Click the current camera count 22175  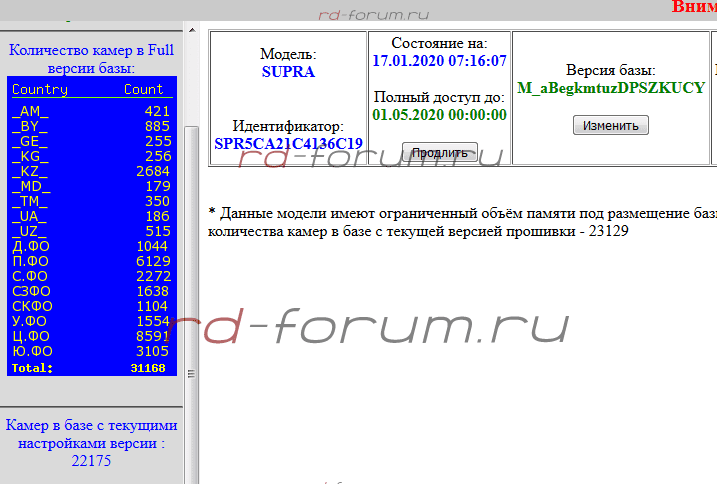click(91, 461)
